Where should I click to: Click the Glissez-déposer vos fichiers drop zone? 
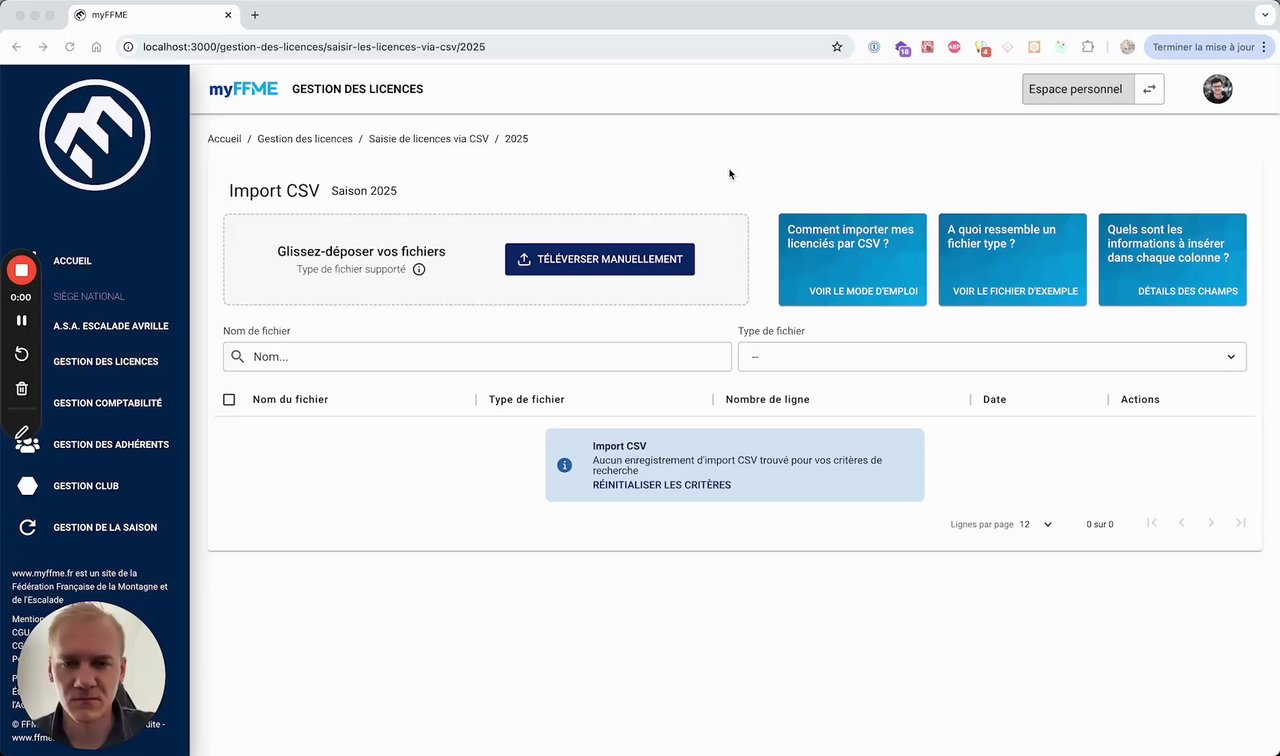point(486,259)
